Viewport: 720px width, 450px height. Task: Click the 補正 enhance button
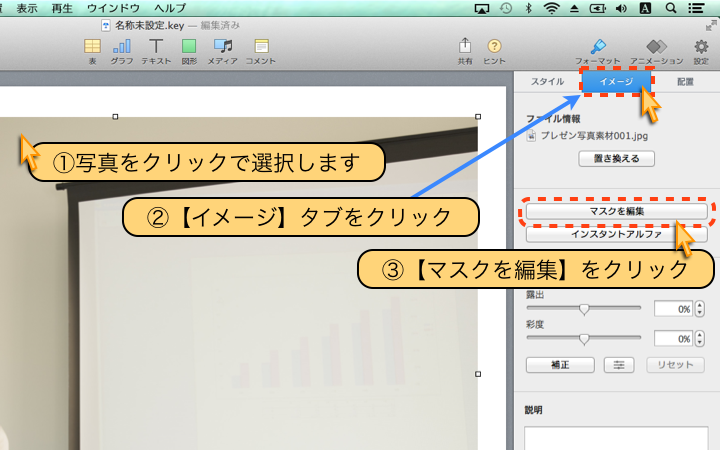coord(560,365)
